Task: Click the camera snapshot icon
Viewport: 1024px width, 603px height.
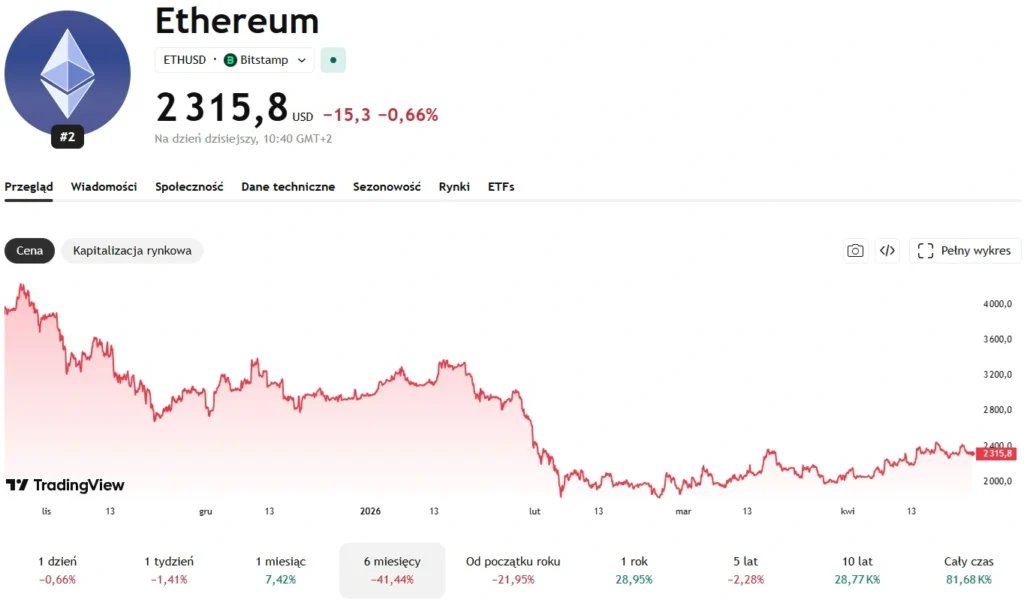Action: [x=855, y=251]
